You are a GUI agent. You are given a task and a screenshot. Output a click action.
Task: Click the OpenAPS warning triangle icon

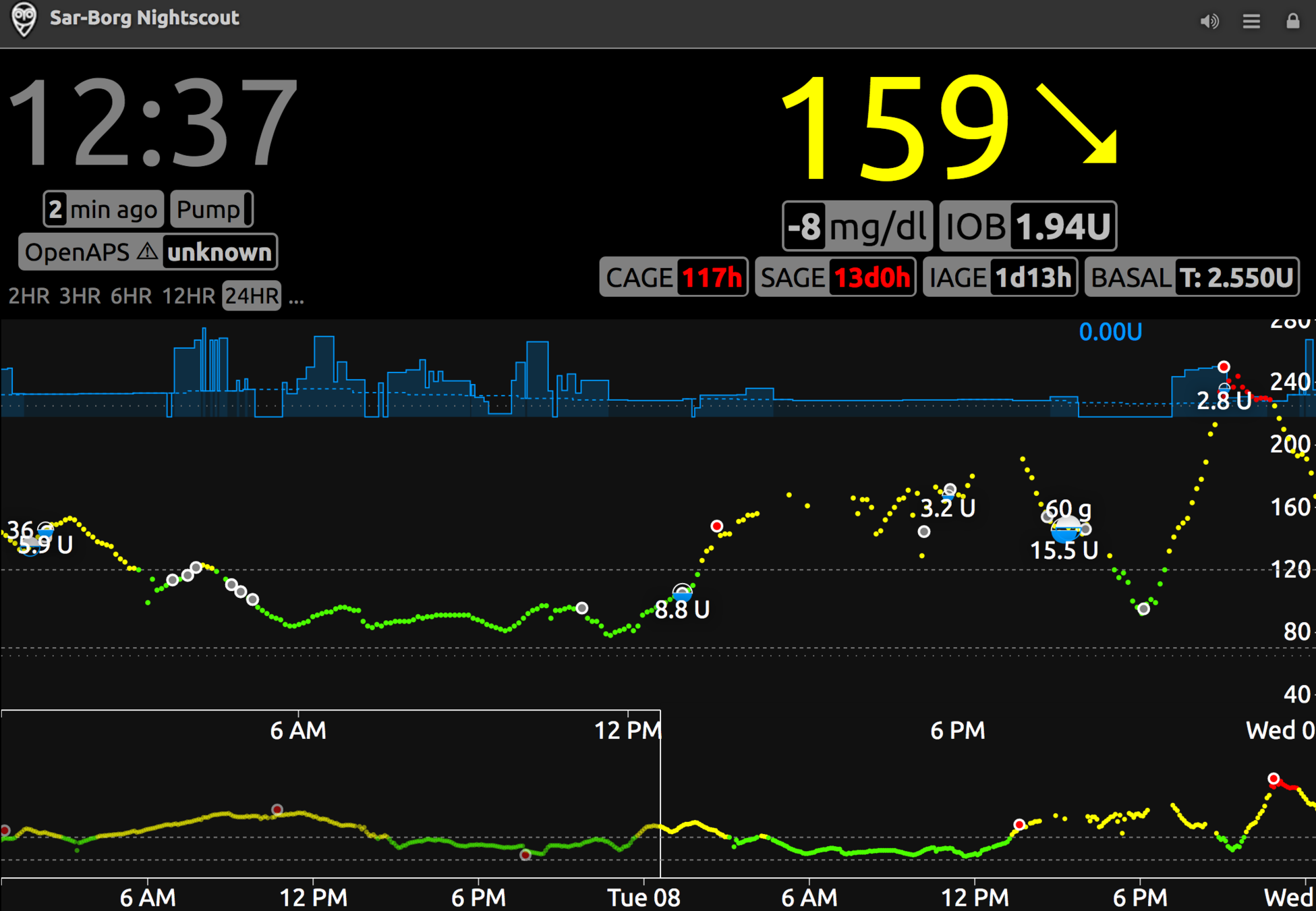pos(147,252)
